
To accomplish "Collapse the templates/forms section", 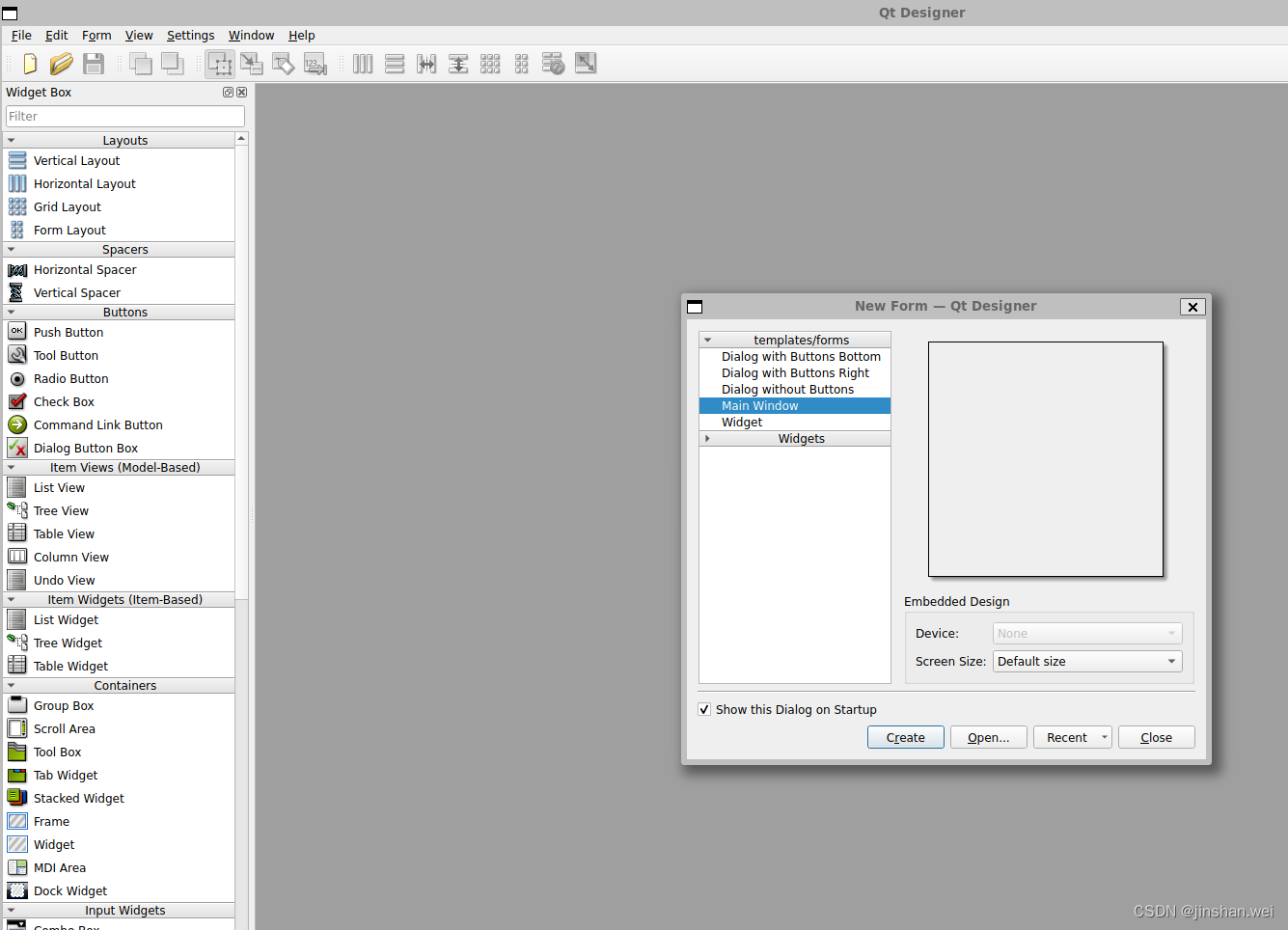I will pyautogui.click(x=707, y=340).
